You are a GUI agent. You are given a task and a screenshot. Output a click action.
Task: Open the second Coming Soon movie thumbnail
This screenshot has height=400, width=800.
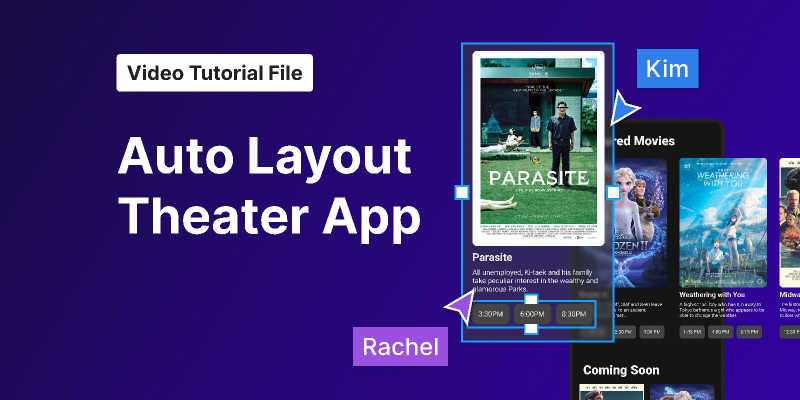(682, 392)
